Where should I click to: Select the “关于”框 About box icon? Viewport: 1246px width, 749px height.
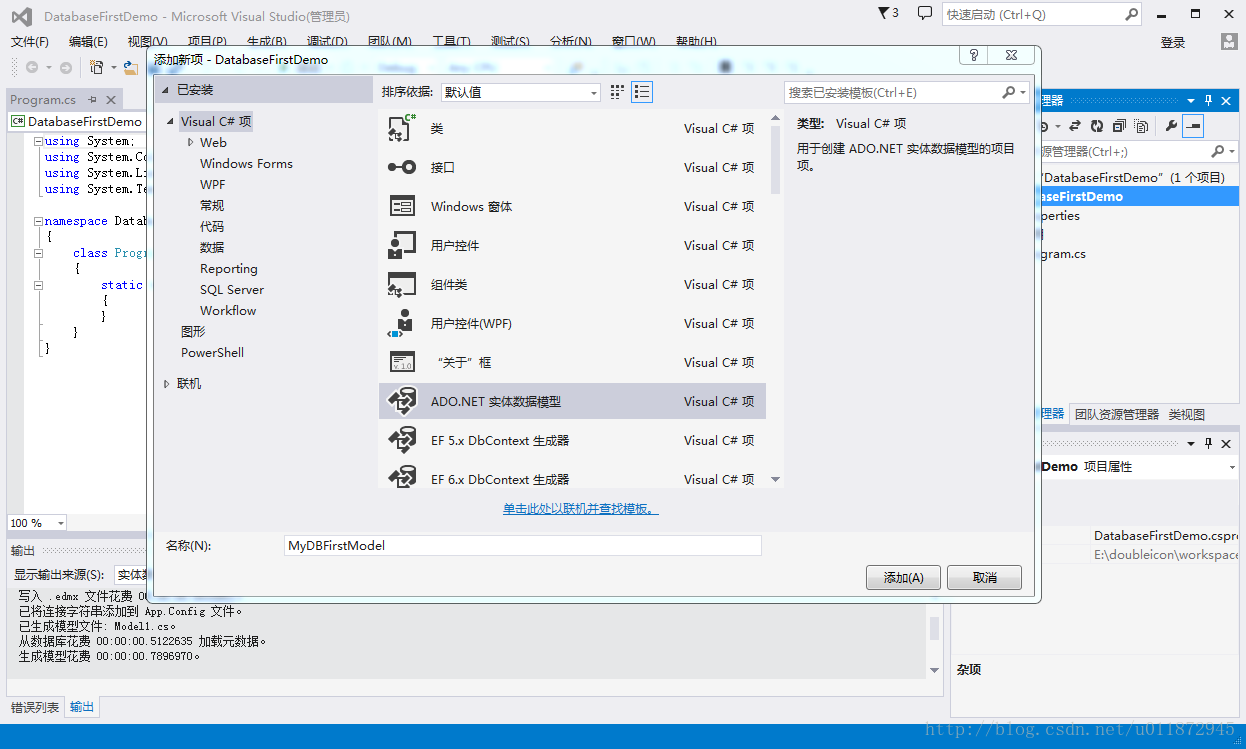click(x=402, y=362)
